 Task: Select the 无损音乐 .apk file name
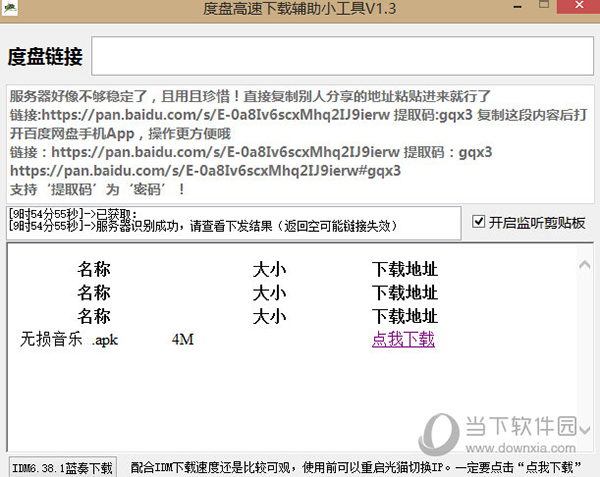69,339
